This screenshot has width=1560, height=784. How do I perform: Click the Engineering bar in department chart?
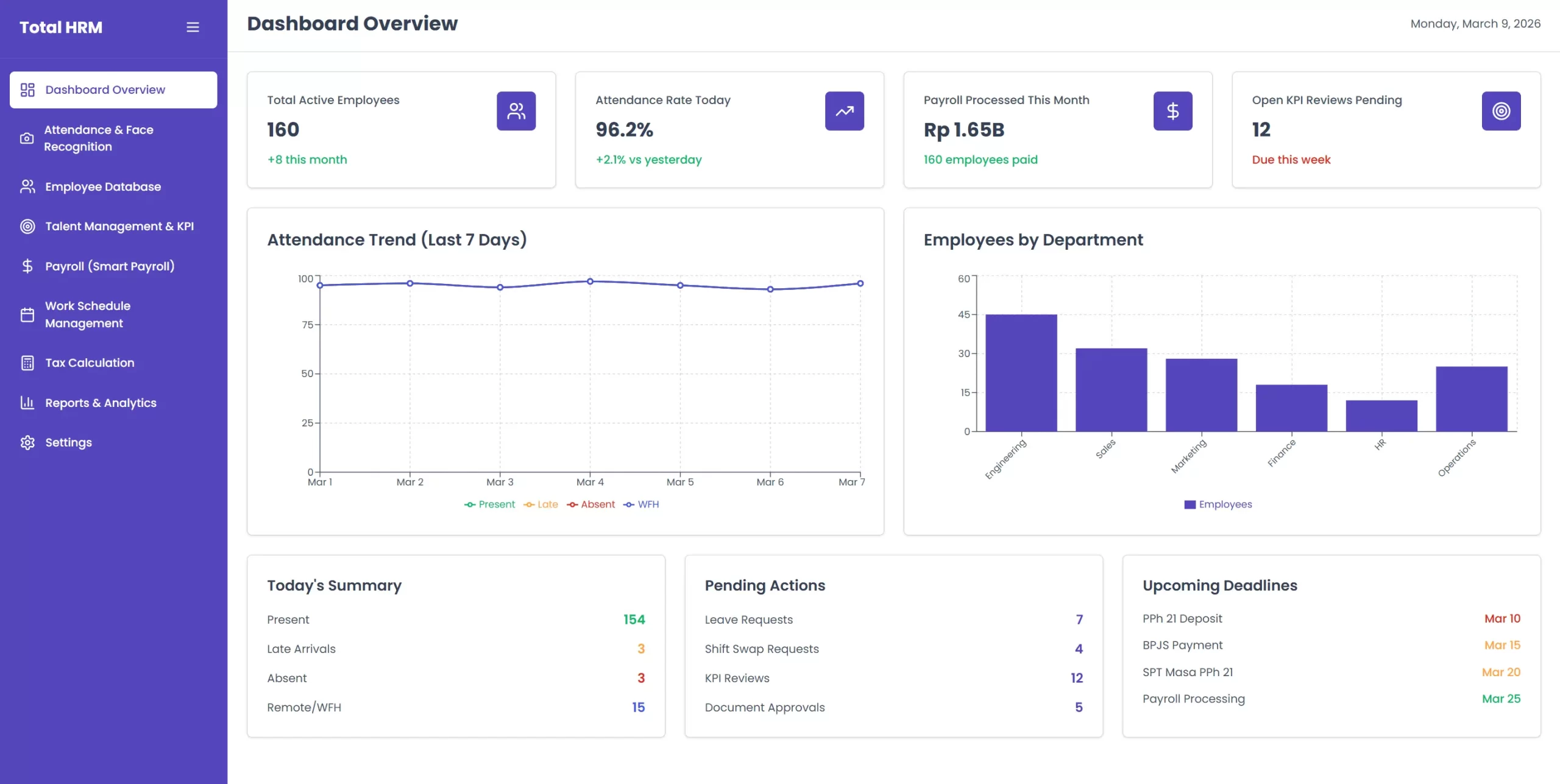coord(1021,373)
